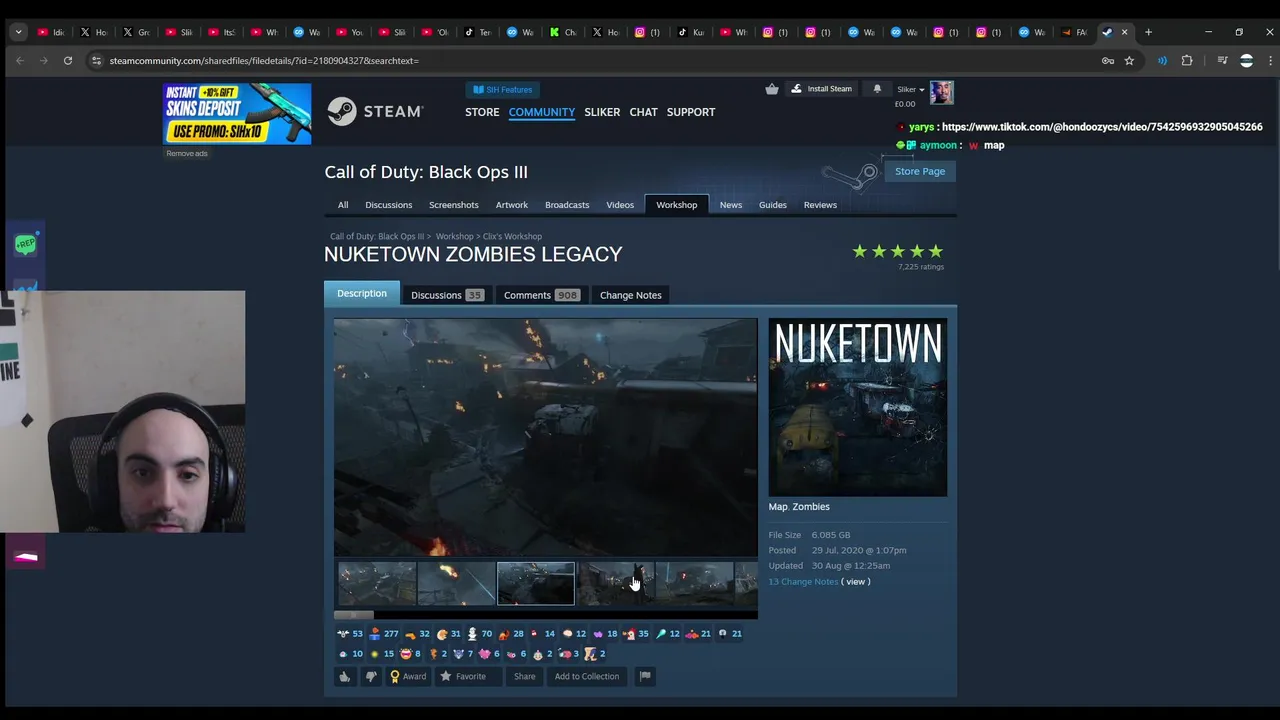Click the skins deposit ad banner

click(x=237, y=114)
